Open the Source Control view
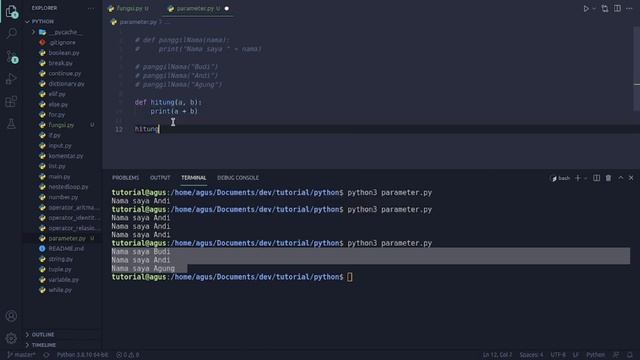This screenshot has height=360, width=640. 11,57
